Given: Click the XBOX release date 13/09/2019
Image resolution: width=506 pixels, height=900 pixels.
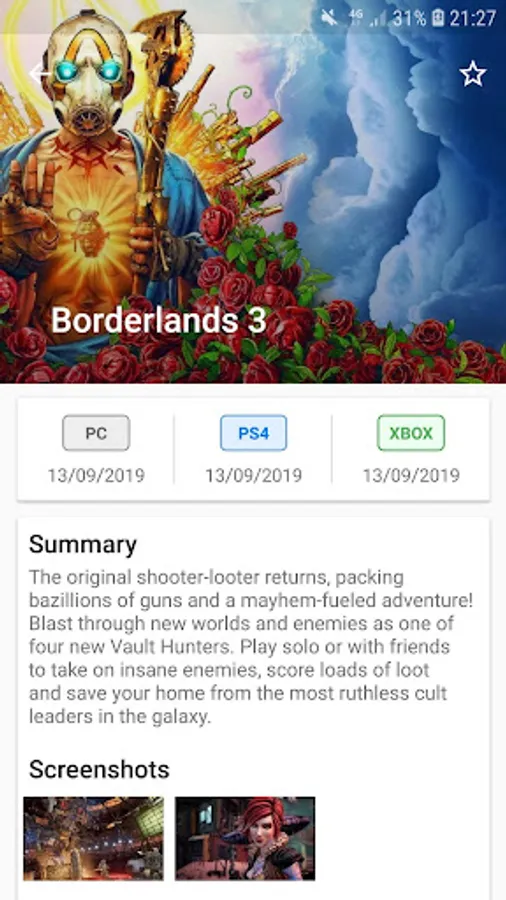Looking at the screenshot, I should 411,475.
